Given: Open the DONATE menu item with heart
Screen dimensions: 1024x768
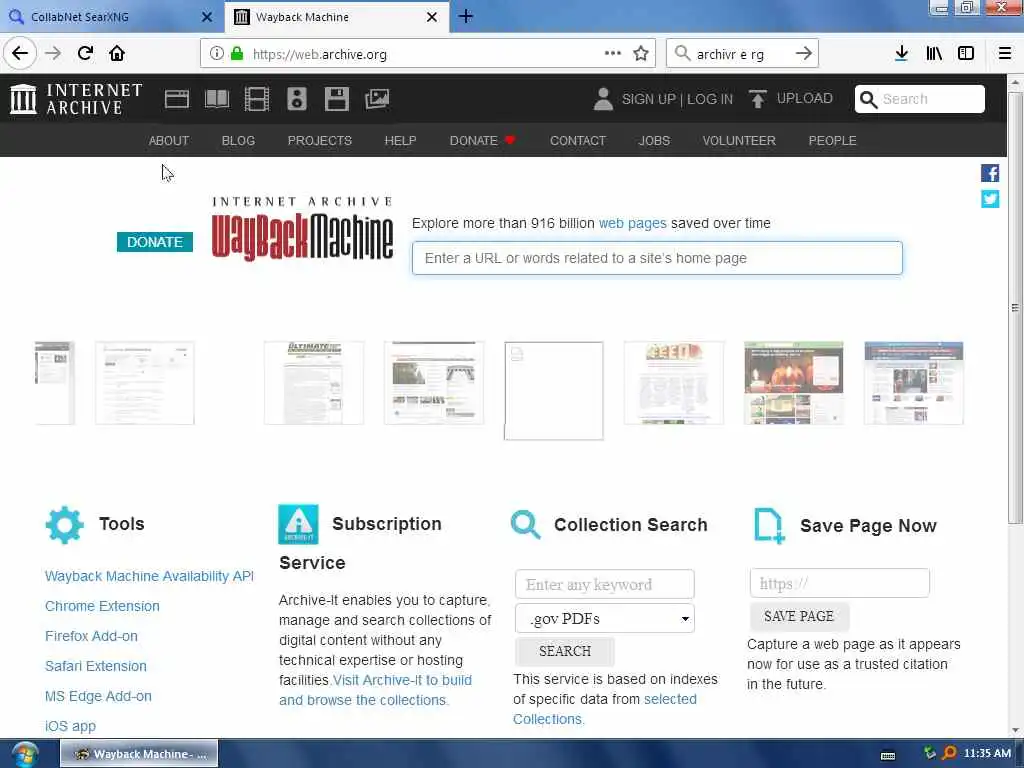Looking at the screenshot, I should pos(482,140).
